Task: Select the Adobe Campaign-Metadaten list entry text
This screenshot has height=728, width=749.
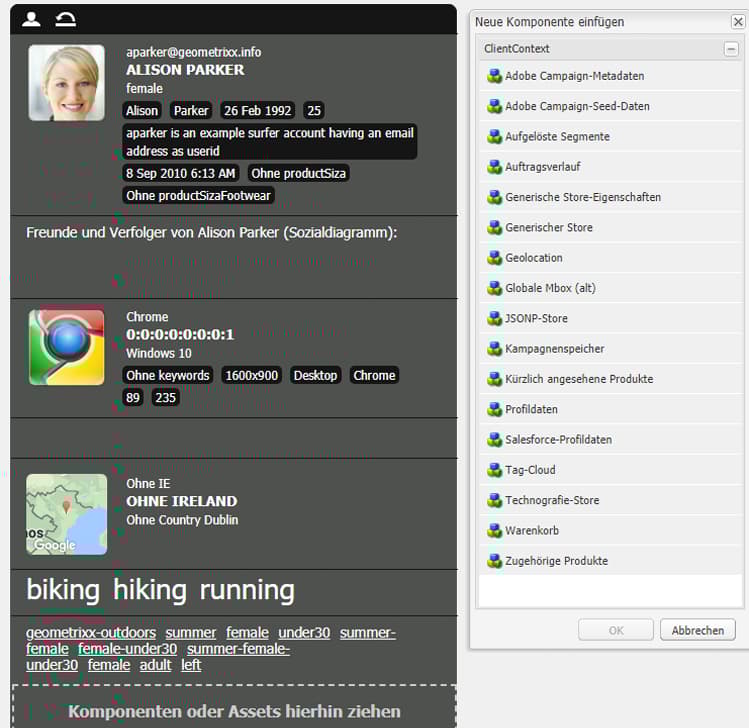Action: 574,76
